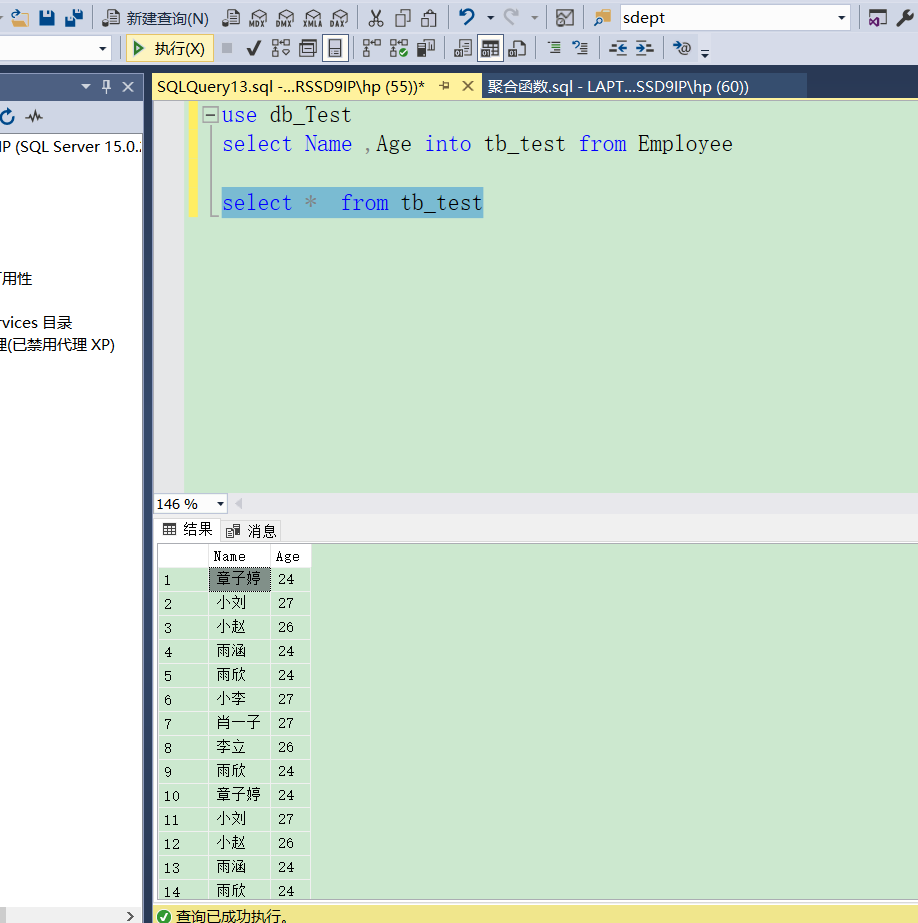
Task: Display the Estimated Execution Plan
Action: click(281, 48)
